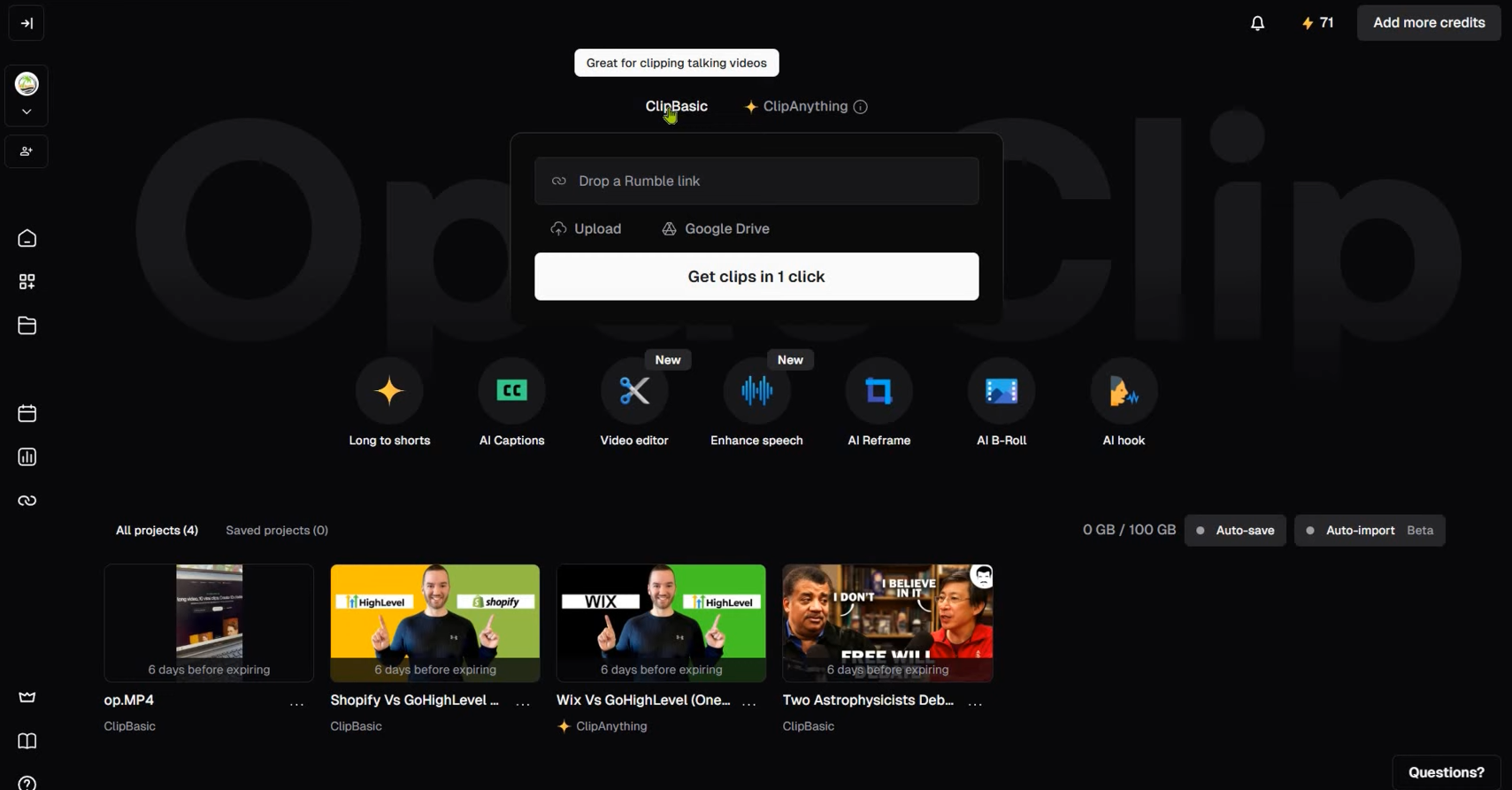Open the AI Captions tool
This screenshot has width=1512, height=790.
512,403
